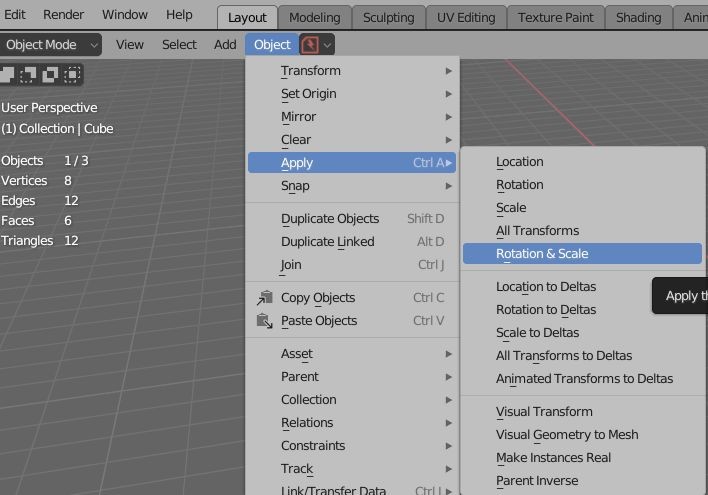Select Make Instances Real

[x=582, y=458]
